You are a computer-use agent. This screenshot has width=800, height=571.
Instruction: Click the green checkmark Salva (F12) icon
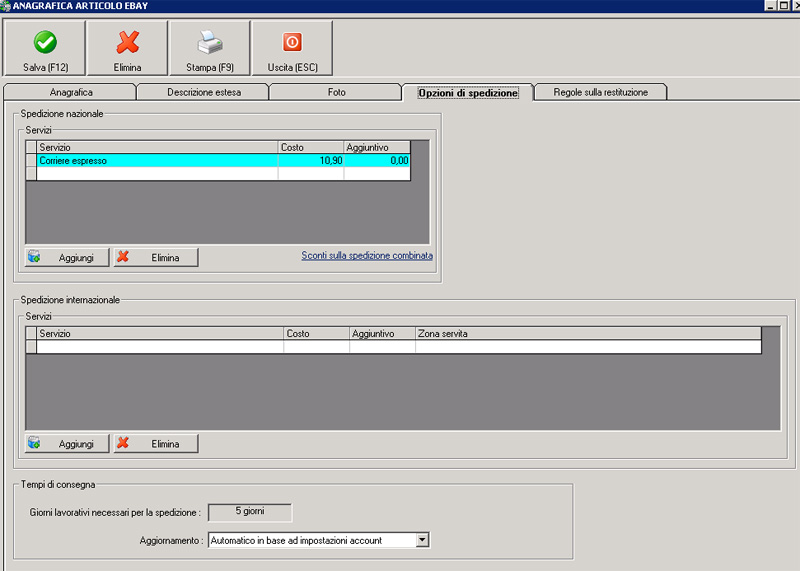[x=45, y=42]
